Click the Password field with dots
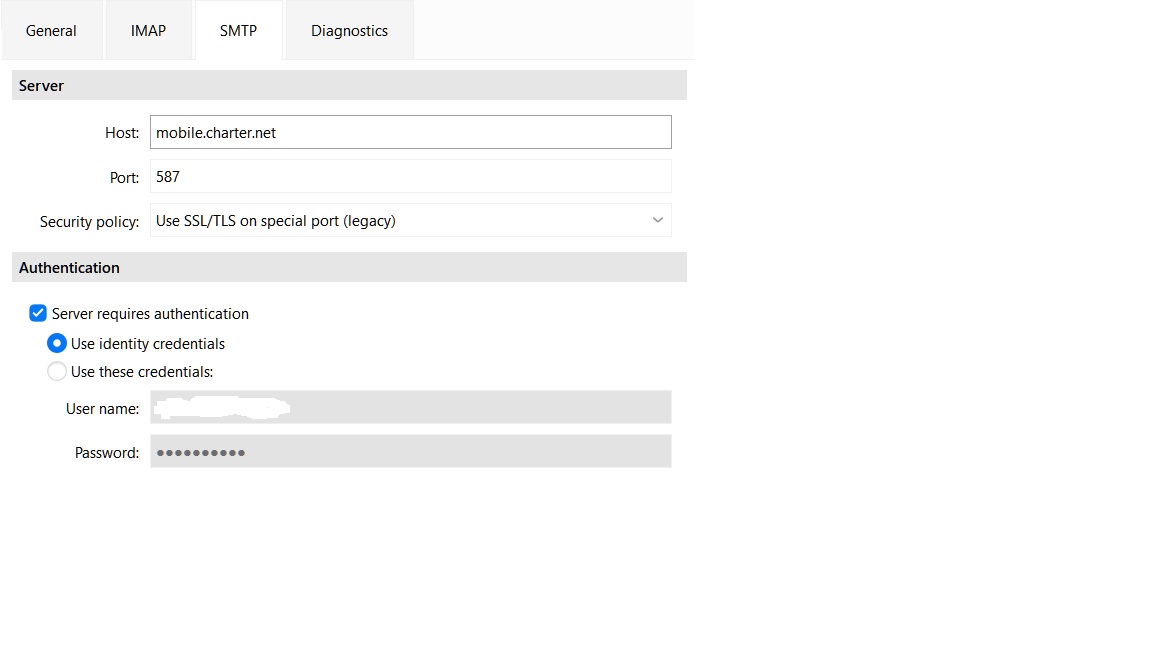Screen dimensions: 1152x648 click(411, 451)
